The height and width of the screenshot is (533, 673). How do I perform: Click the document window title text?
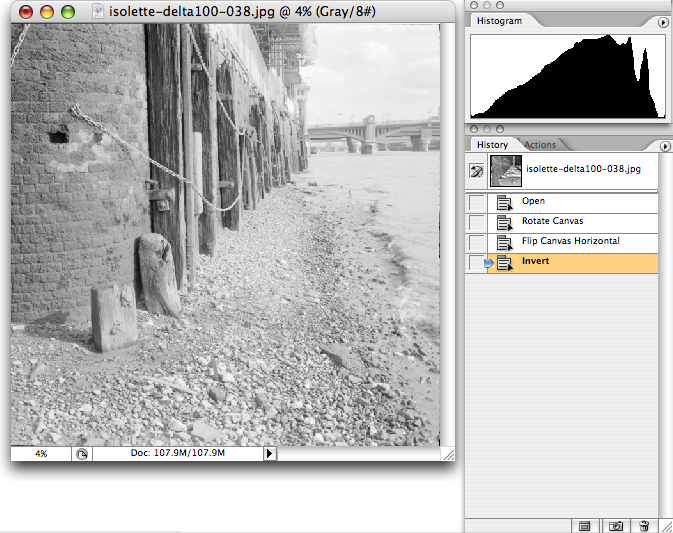pos(242,12)
